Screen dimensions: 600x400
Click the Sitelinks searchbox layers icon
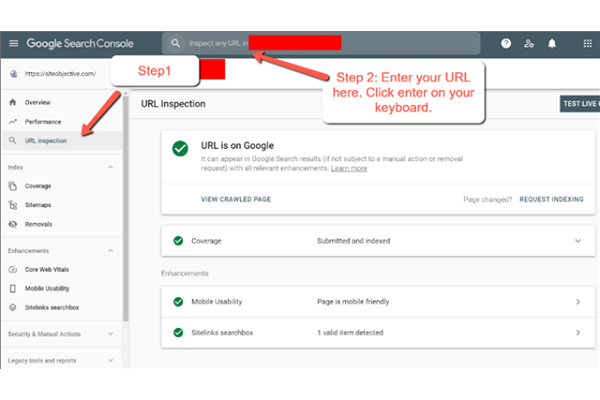[13, 307]
